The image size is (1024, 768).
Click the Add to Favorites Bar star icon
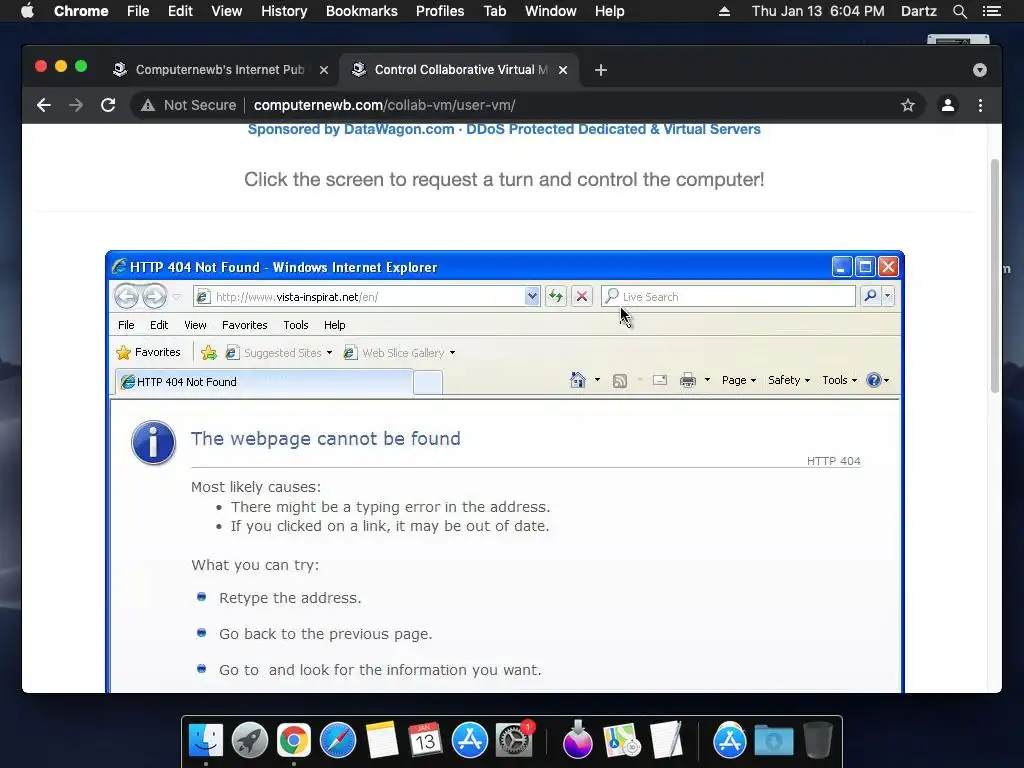coord(209,353)
